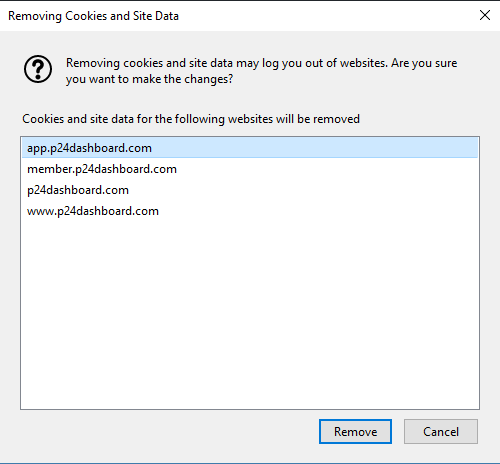Click empty title bar space beside the title
The image size is (500, 464).
(x=327, y=16)
